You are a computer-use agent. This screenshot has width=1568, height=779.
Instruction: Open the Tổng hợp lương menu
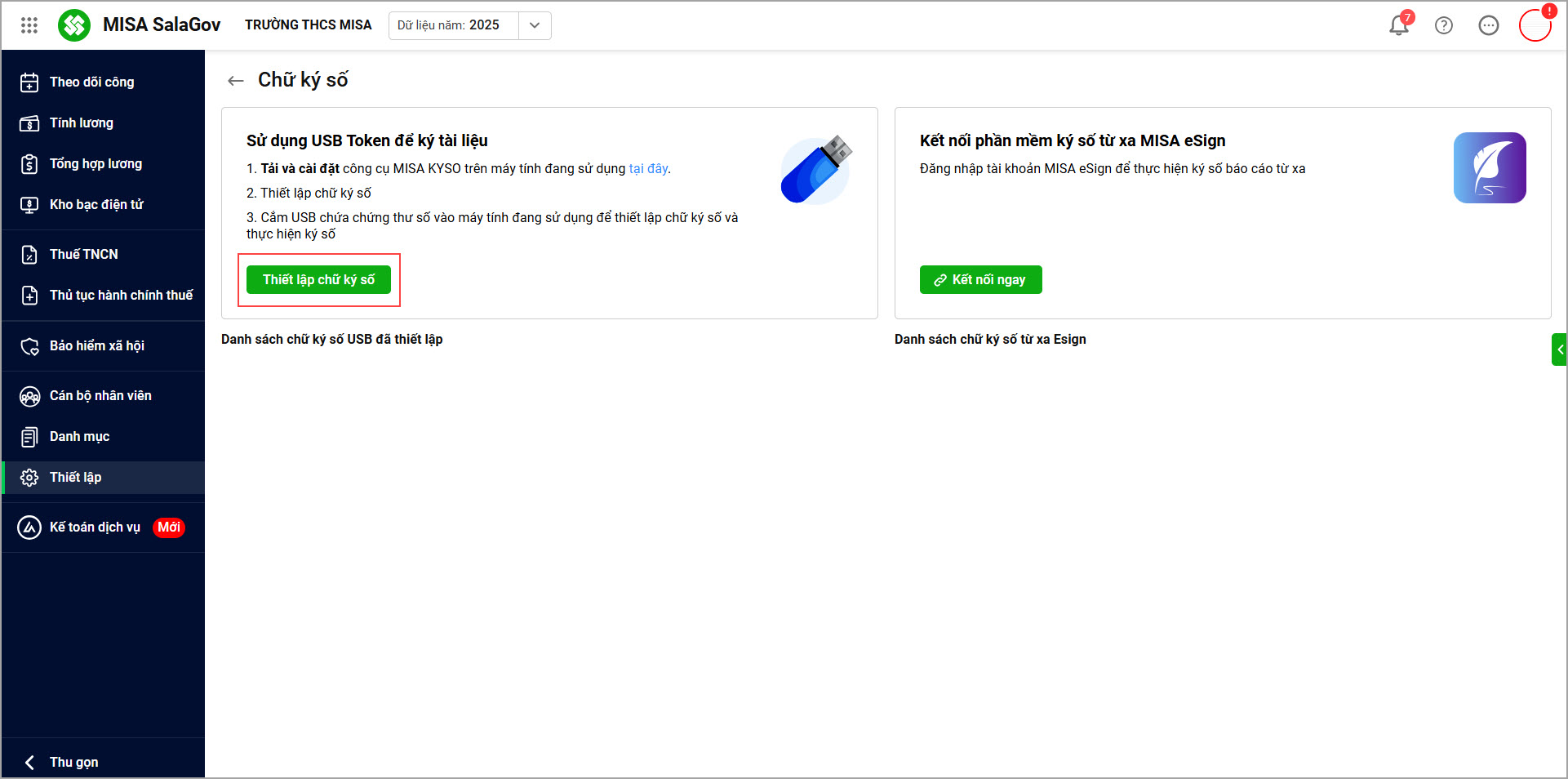click(x=103, y=163)
